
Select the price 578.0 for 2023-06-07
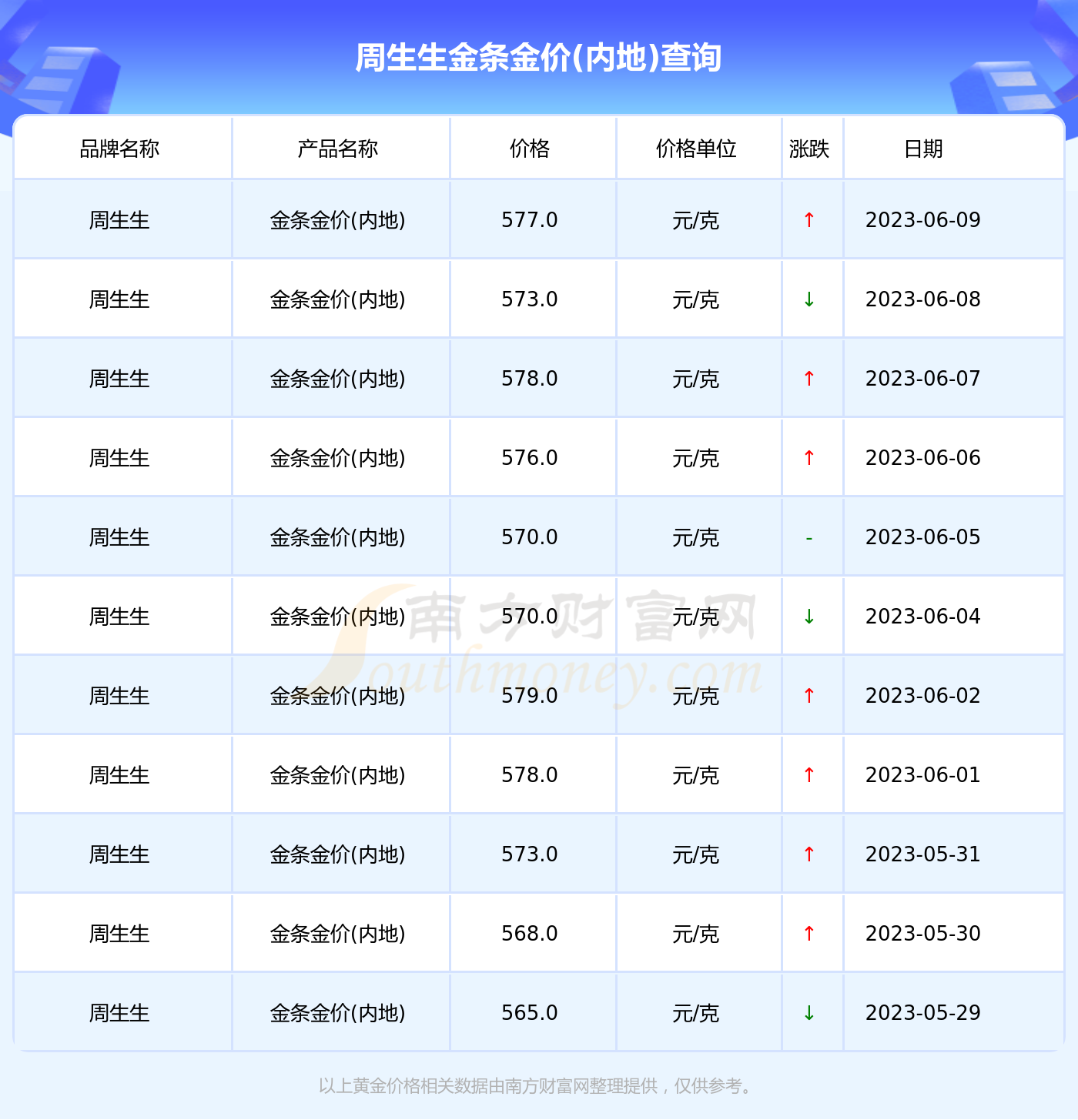coord(530,379)
